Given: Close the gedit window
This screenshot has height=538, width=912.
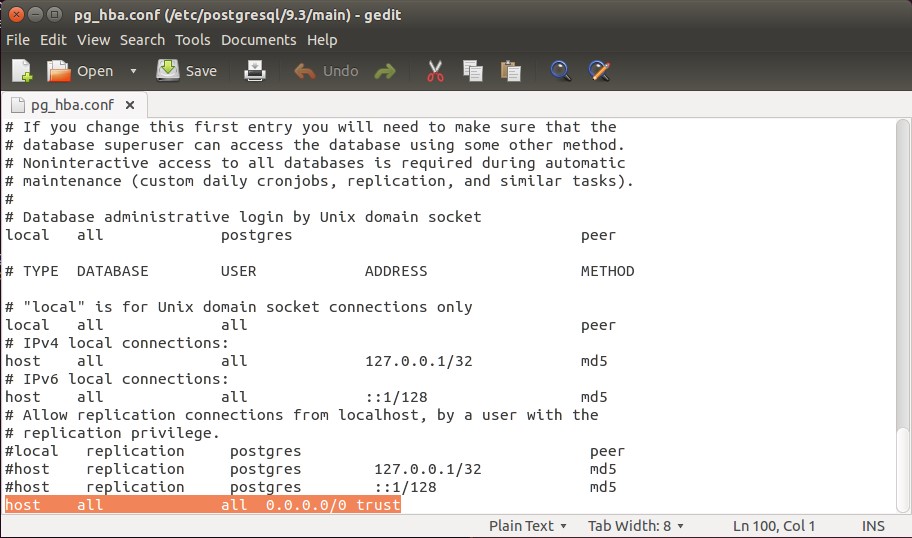Looking at the screenshot, I should (16, 15).
